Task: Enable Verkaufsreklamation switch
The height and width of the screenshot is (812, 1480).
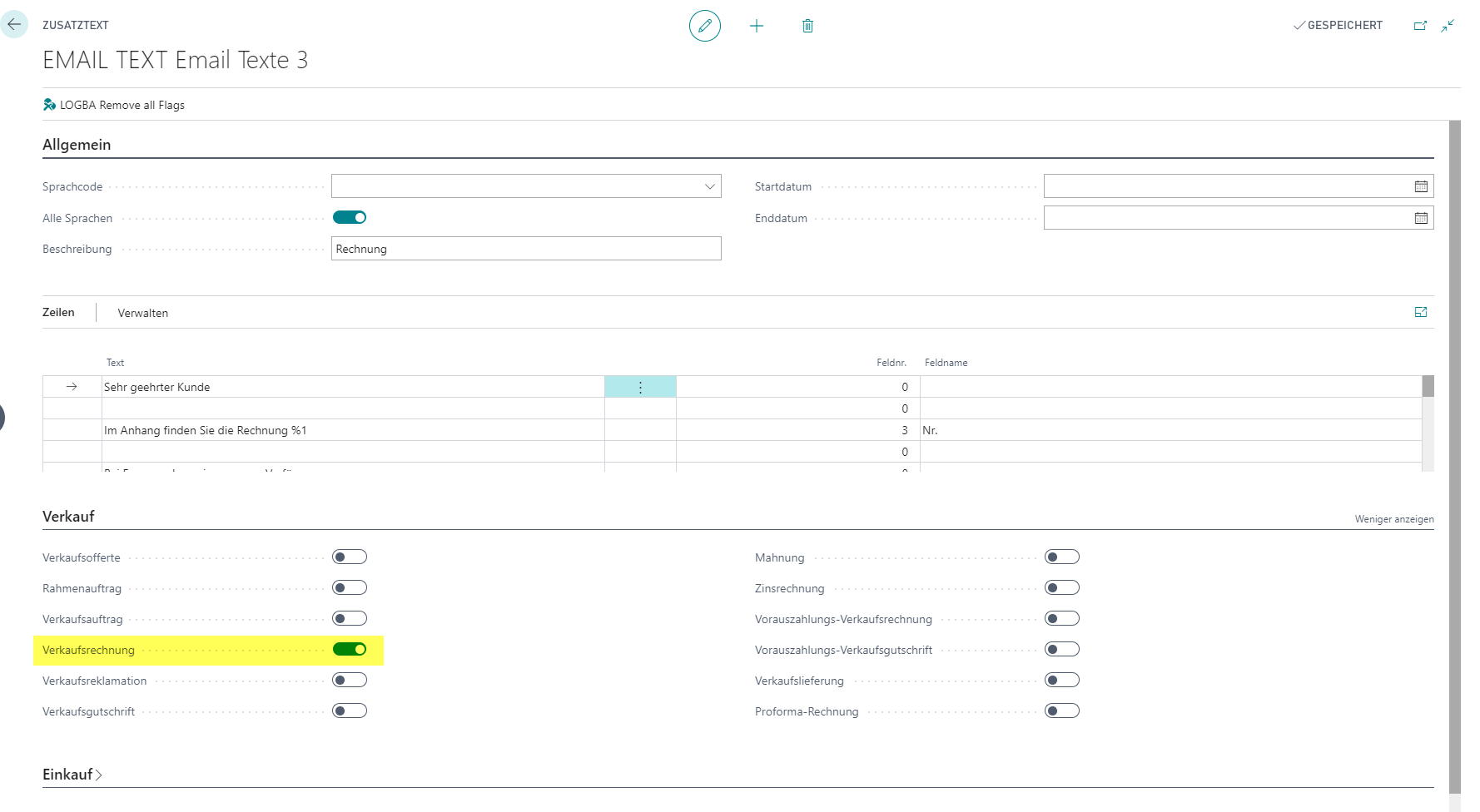Action: (x=350, y=680)
